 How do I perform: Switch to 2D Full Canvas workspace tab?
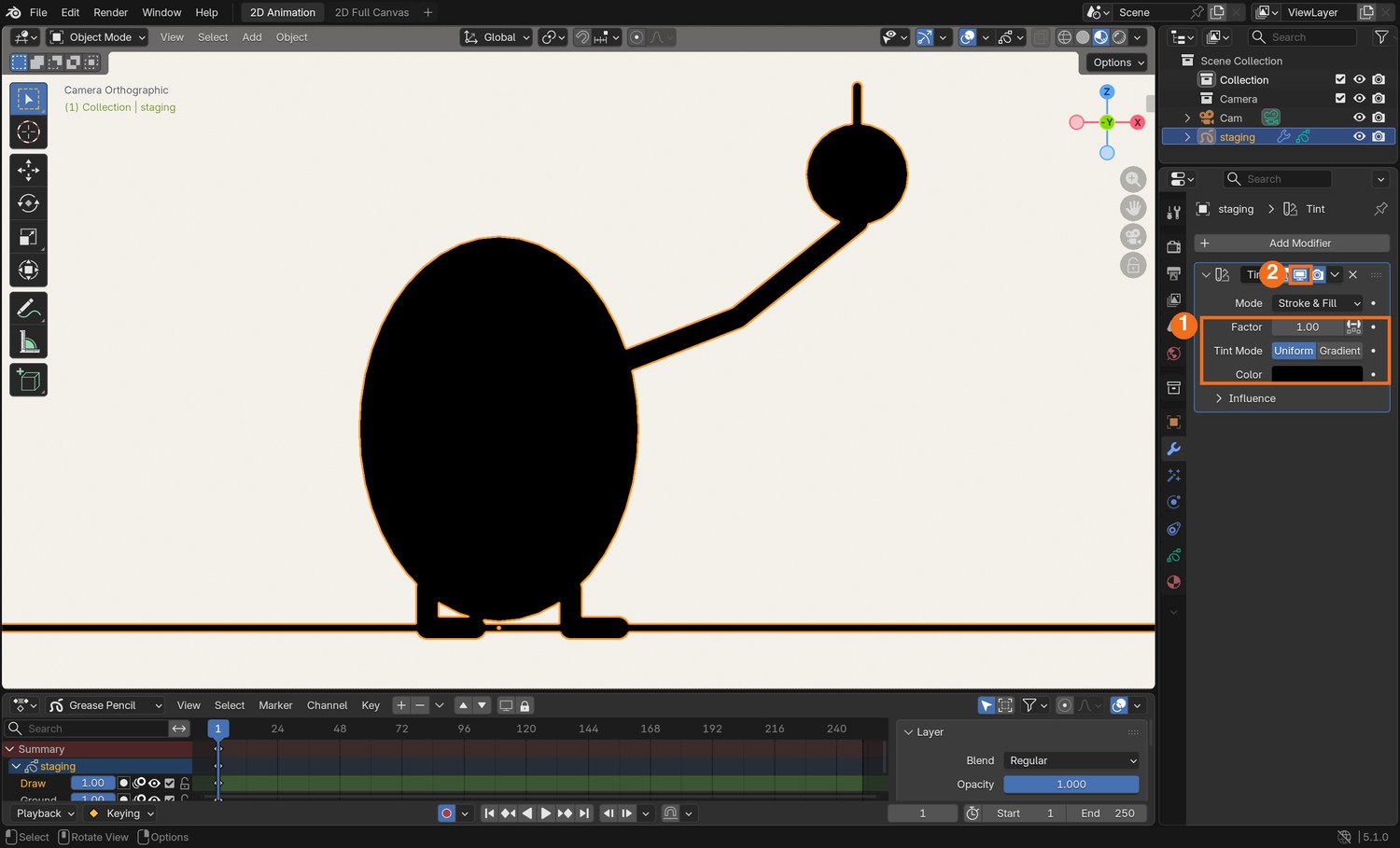pos(371,12)
